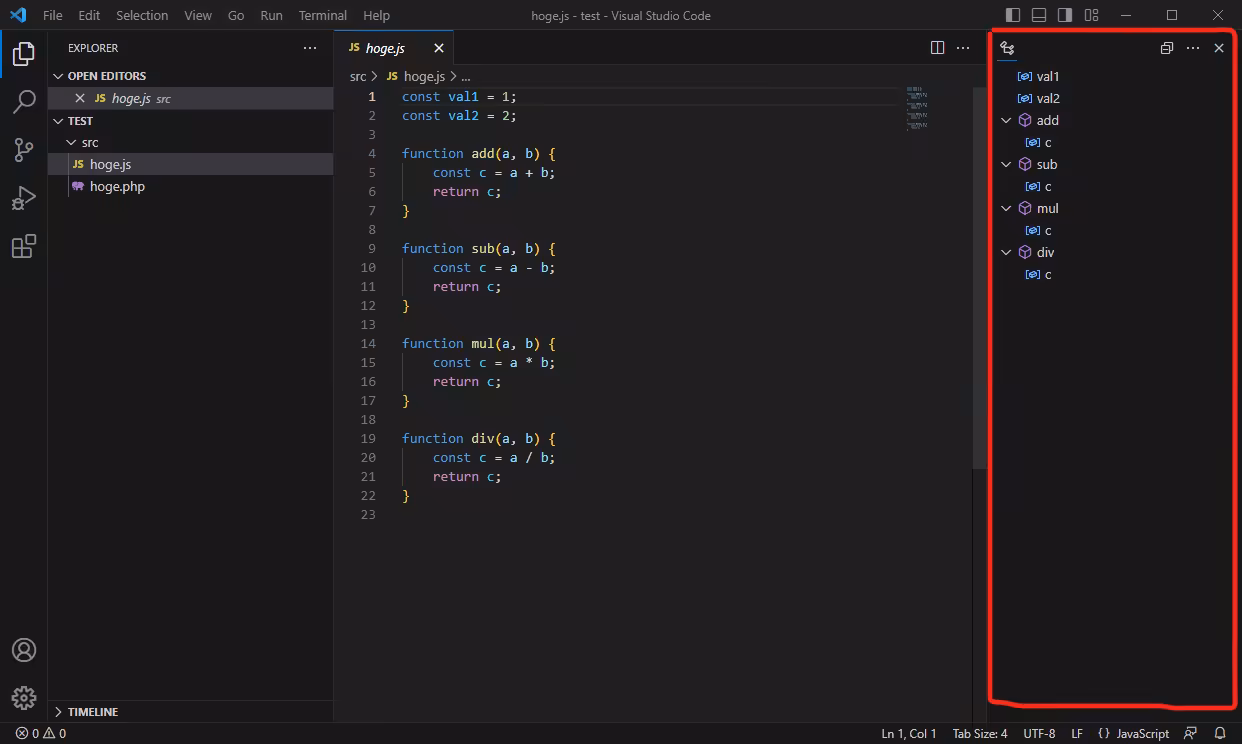Open the Go menu
Image resolution: width=1242 pixels, height=744 pixels.
coord(236,15)
